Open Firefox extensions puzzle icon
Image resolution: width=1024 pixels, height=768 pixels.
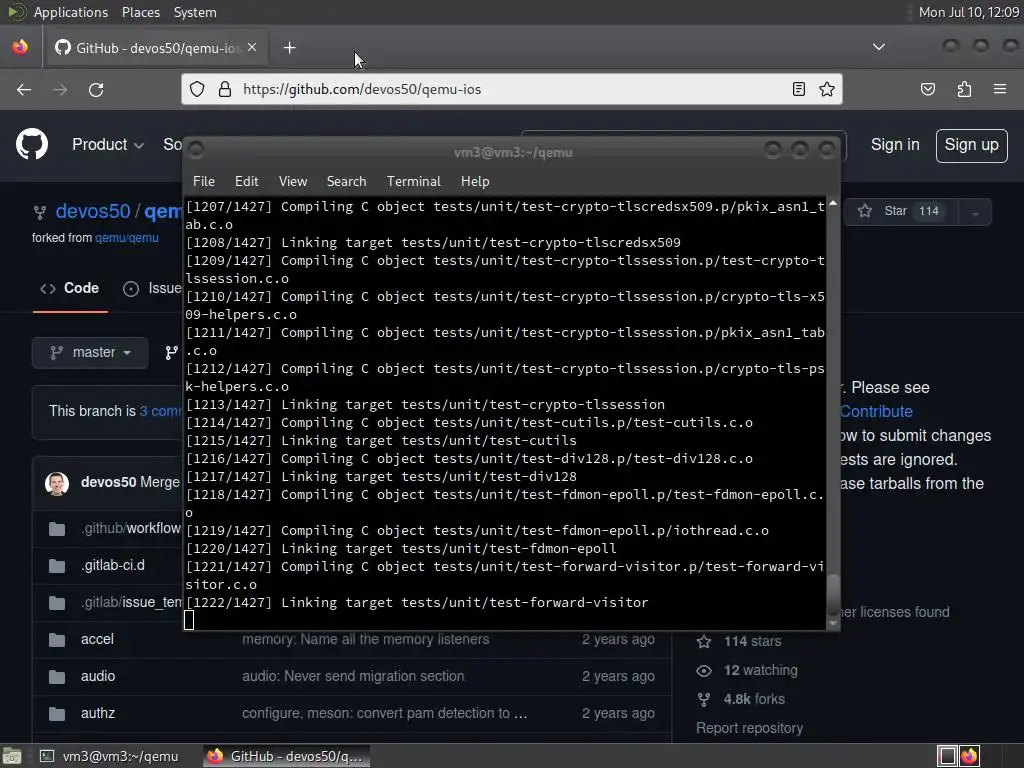coord(964,89)
